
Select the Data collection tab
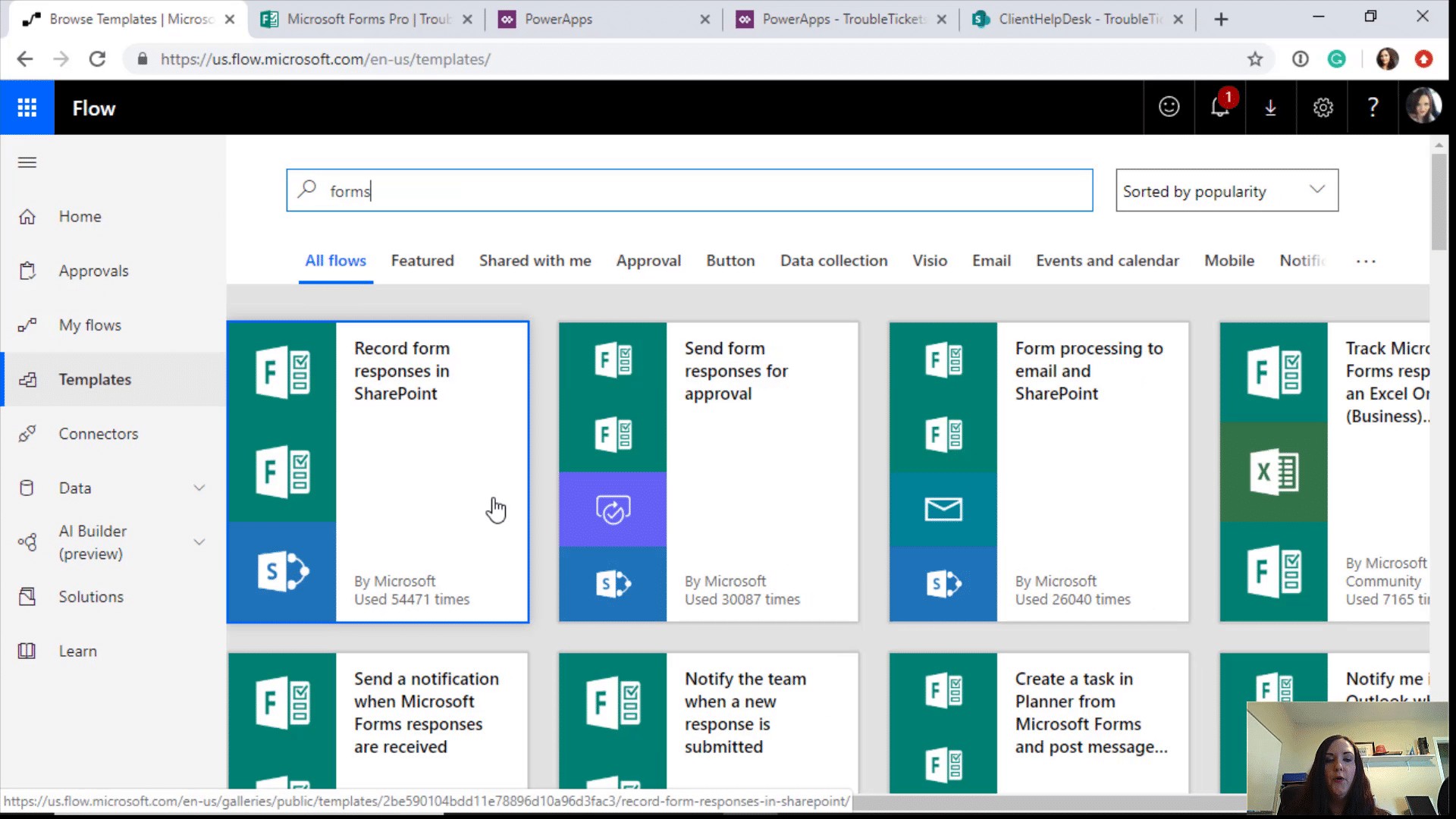833,261
